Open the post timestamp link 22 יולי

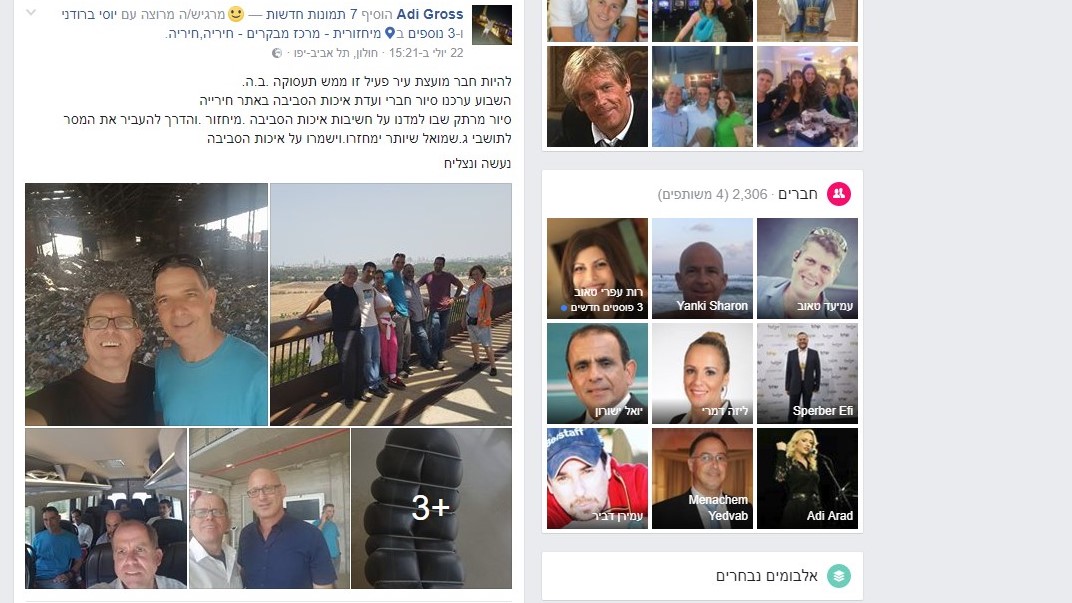click(427, 53)
